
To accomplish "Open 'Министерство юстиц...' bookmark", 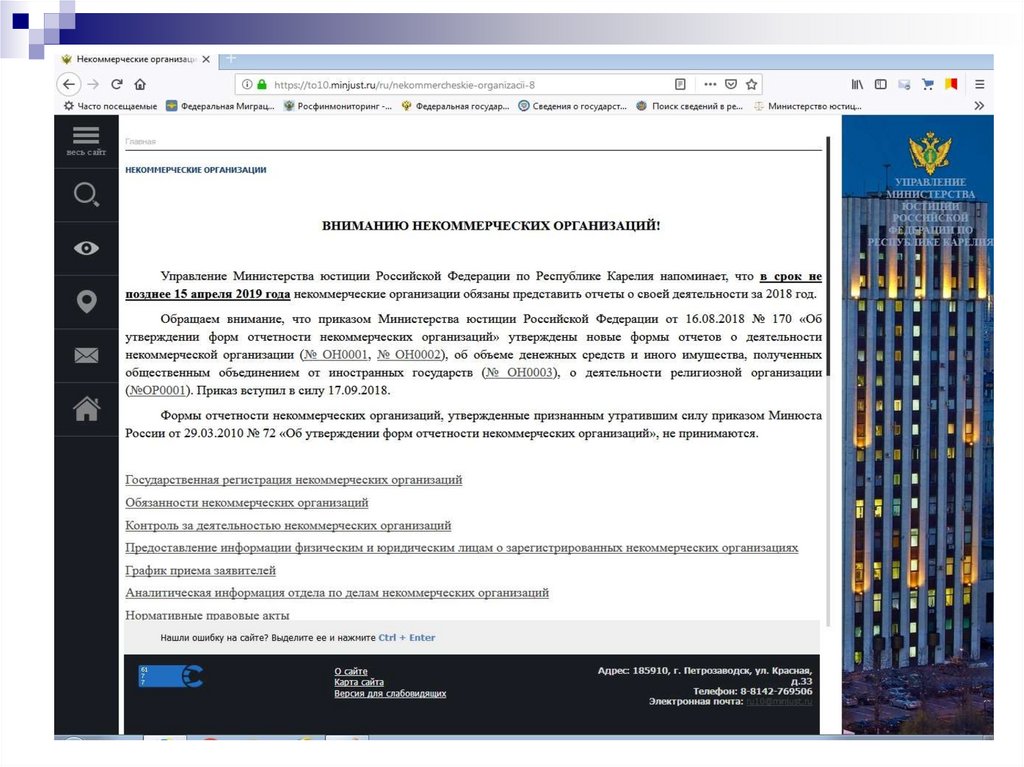I will point(808,106).
